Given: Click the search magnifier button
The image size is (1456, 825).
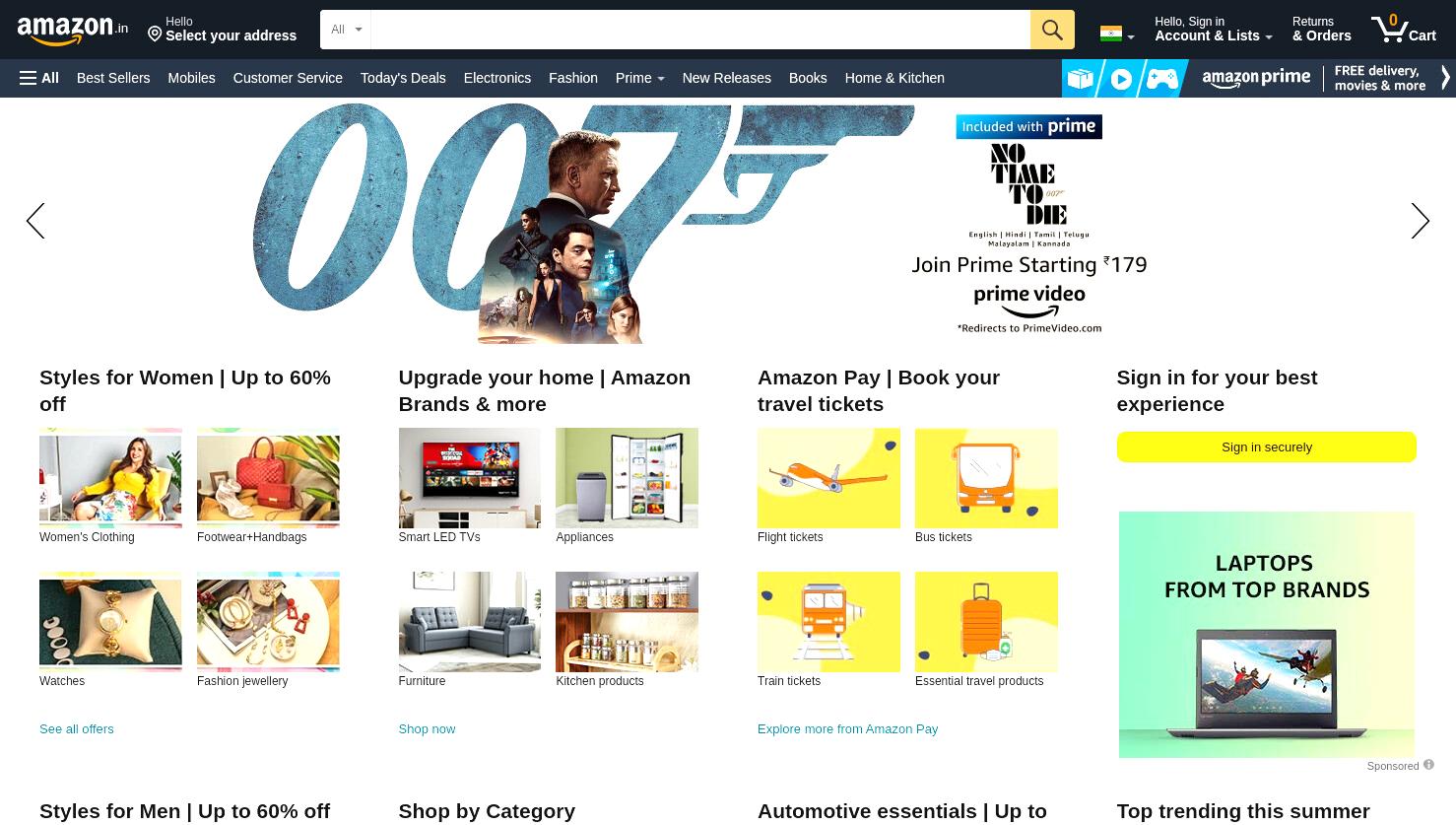Looking at the screenshot, I should pos(1052,30).
